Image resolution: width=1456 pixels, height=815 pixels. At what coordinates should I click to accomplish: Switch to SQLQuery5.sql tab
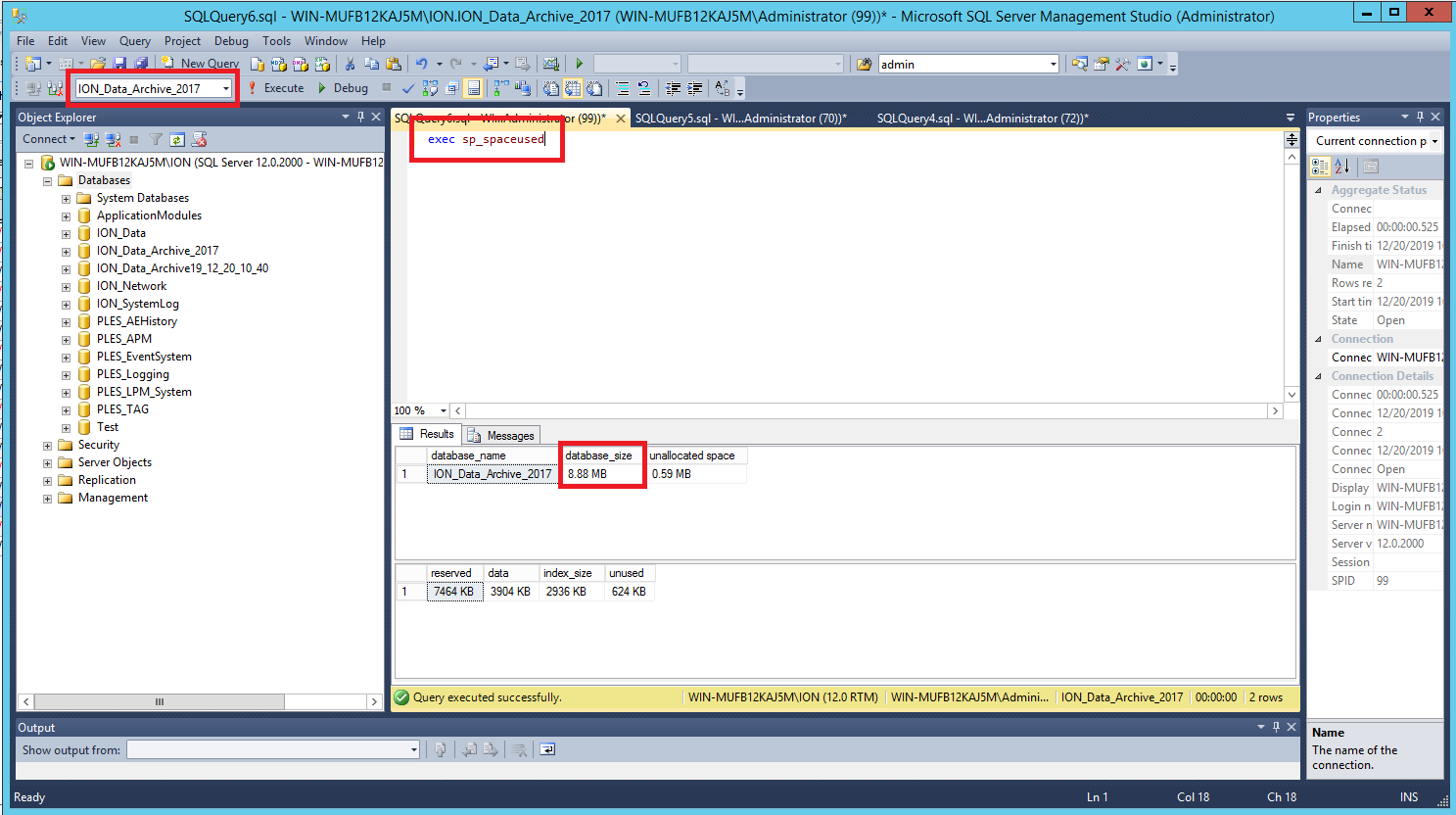click(x=740, y=119)
